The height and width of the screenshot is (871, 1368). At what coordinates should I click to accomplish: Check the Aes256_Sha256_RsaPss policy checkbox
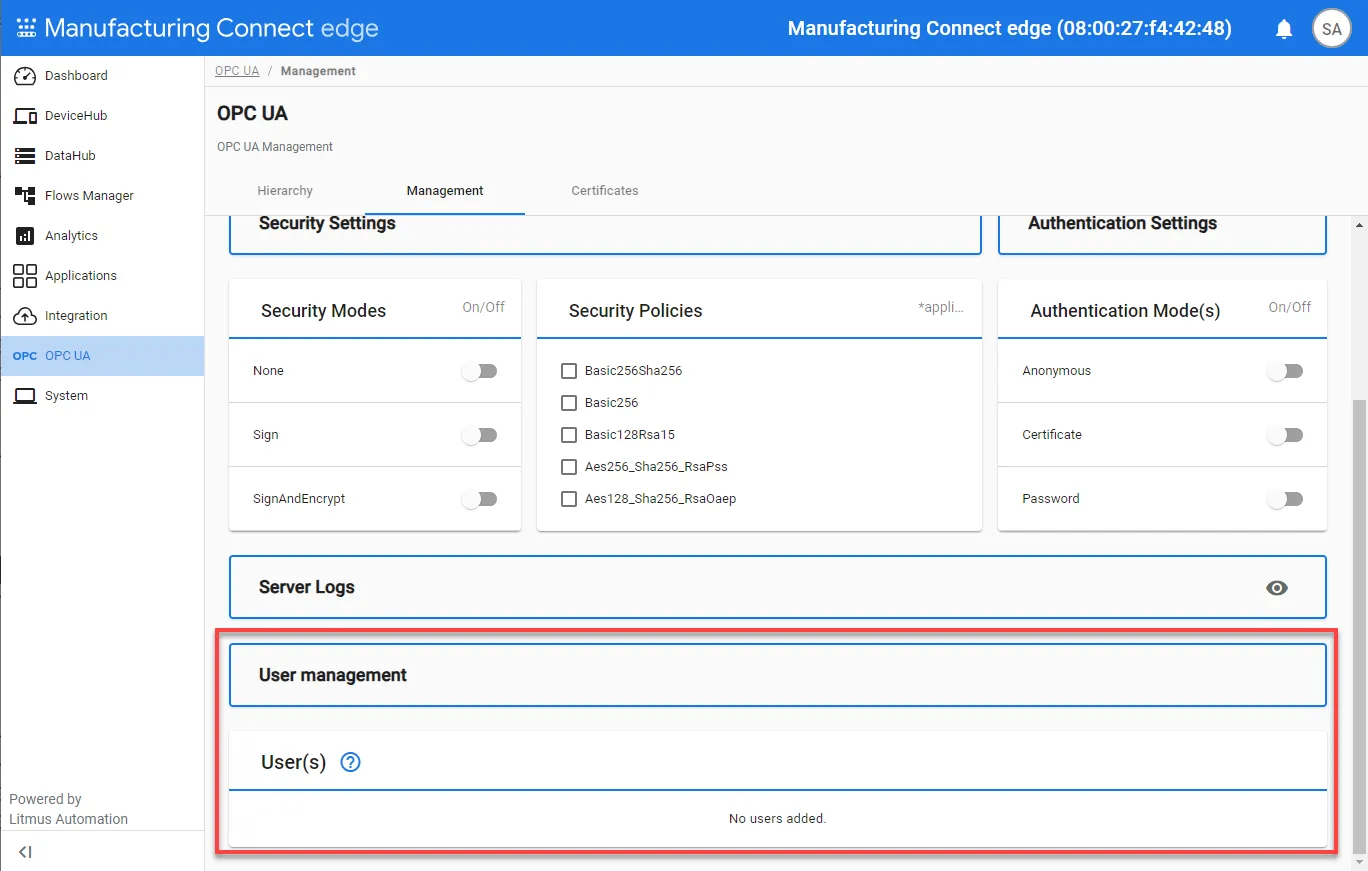569,467
